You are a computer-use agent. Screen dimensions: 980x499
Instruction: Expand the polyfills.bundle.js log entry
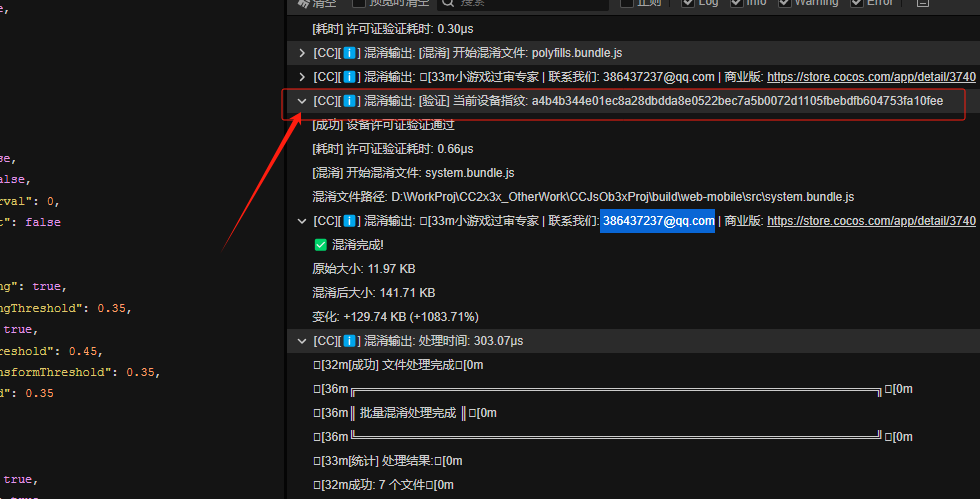click(x=302, y=53)
